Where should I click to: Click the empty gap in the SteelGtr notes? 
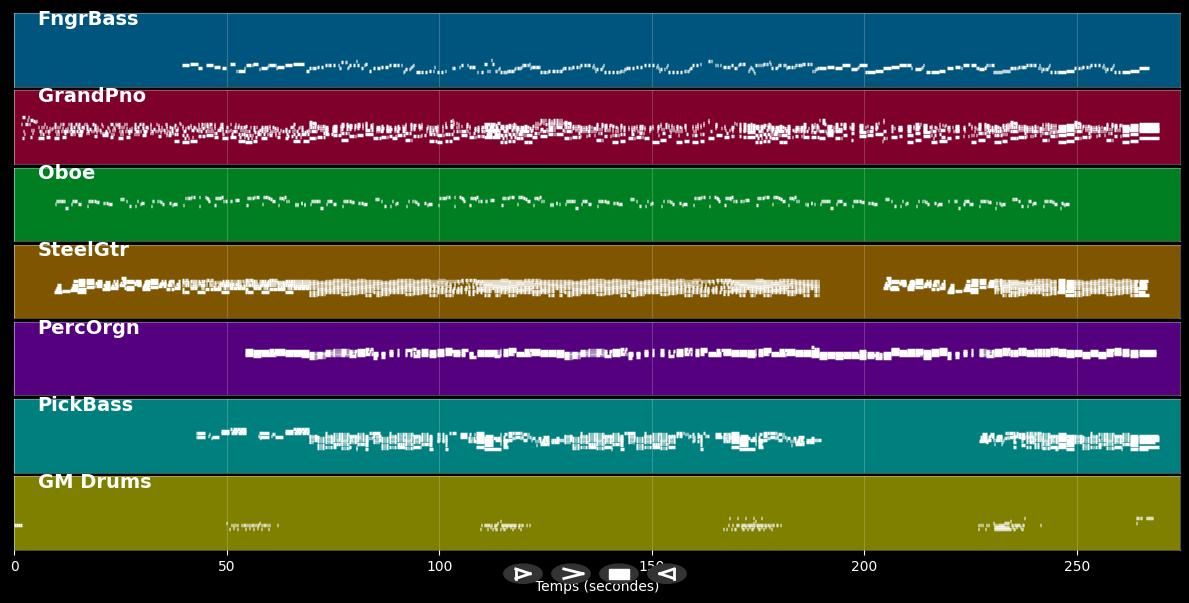(x=851, y=287)
